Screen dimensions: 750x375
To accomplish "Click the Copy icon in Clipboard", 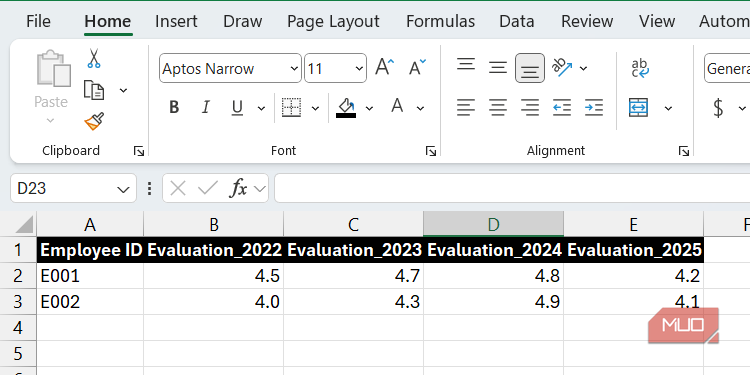I will point(94,90).
